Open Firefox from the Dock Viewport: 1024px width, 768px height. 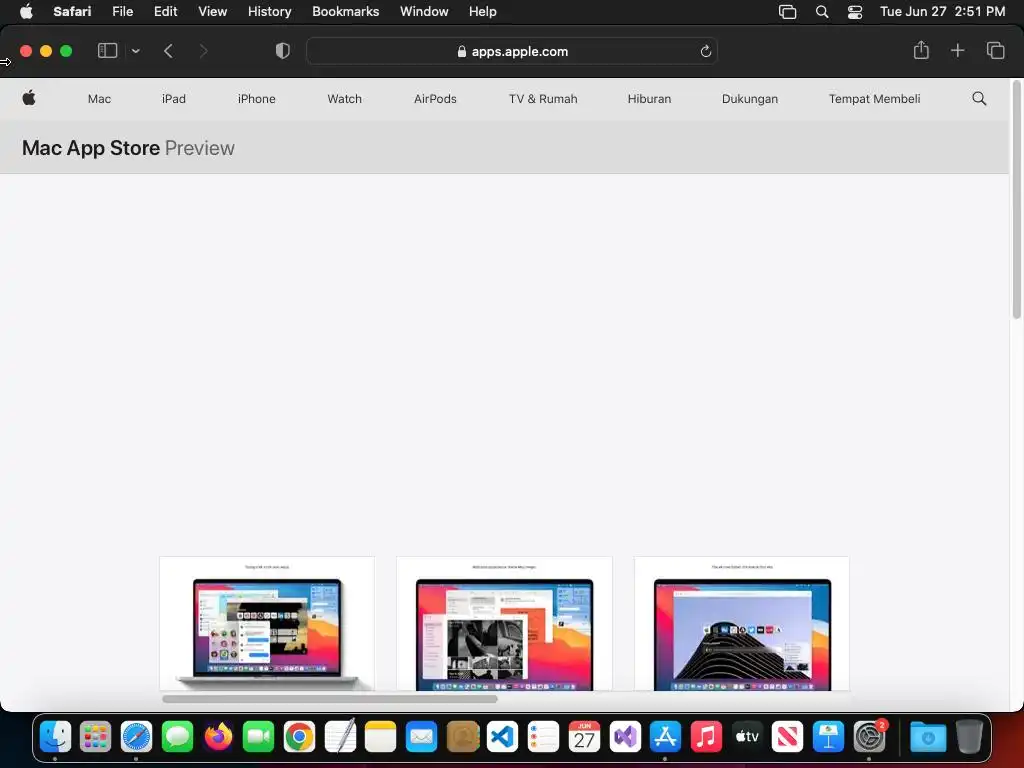click(218, 737)
